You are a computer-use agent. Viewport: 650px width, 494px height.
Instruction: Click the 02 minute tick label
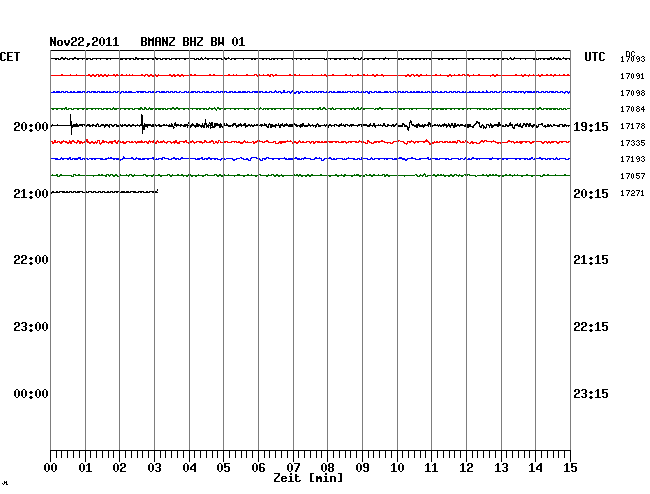coord(119,468)
